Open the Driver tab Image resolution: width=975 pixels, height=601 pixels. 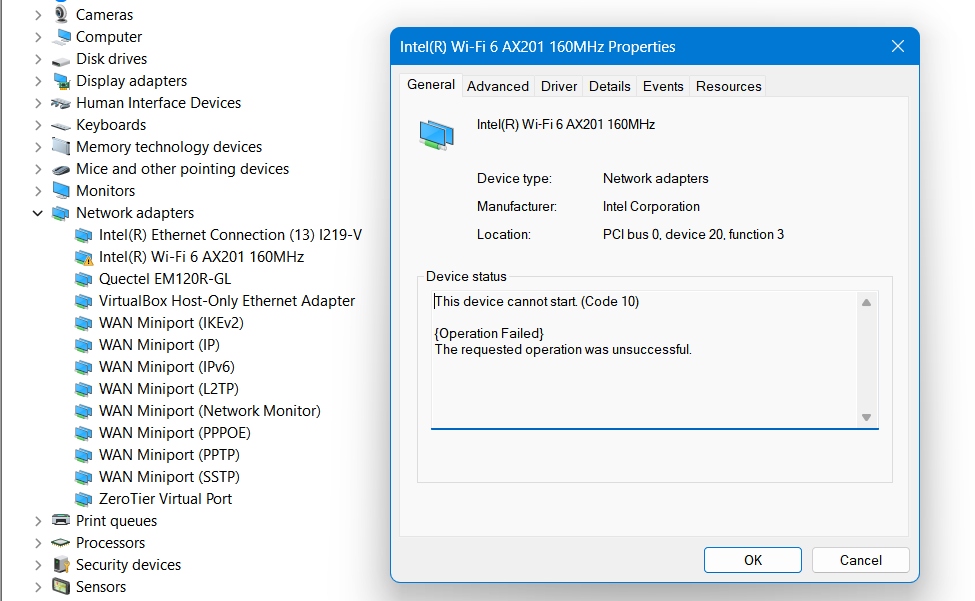[x=559, y=86]
